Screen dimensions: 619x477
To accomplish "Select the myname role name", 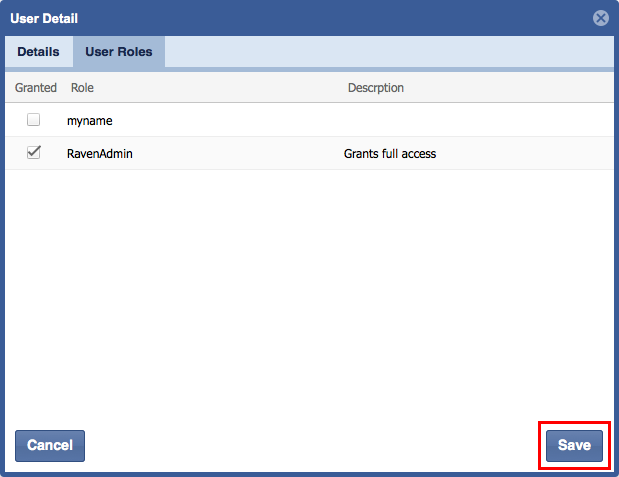I will 90,121.
